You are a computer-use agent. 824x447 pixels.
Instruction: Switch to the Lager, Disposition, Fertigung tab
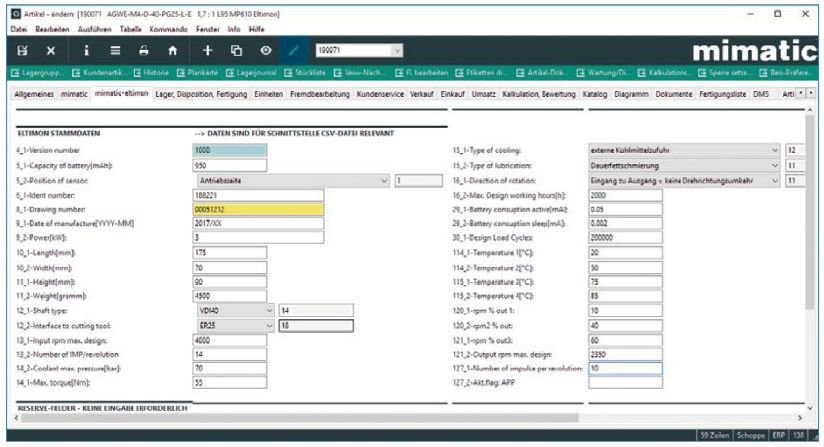(201, 94)
